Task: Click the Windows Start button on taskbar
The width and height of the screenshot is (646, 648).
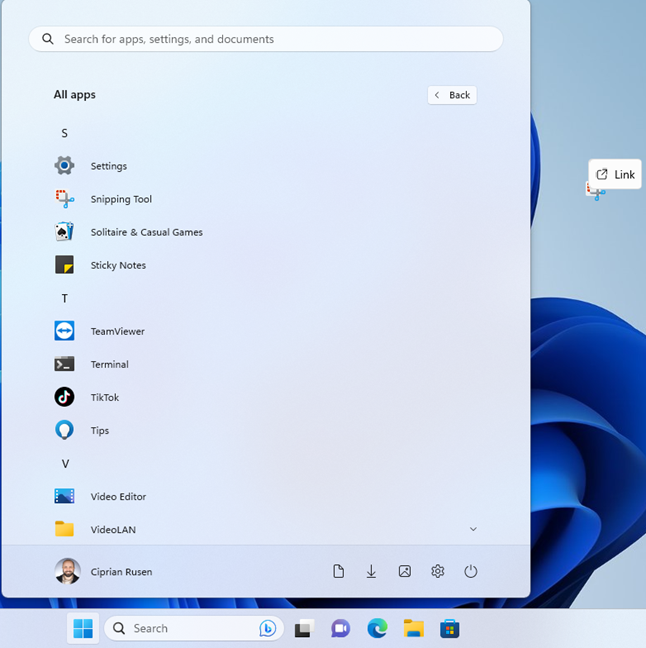Action: 83,629
